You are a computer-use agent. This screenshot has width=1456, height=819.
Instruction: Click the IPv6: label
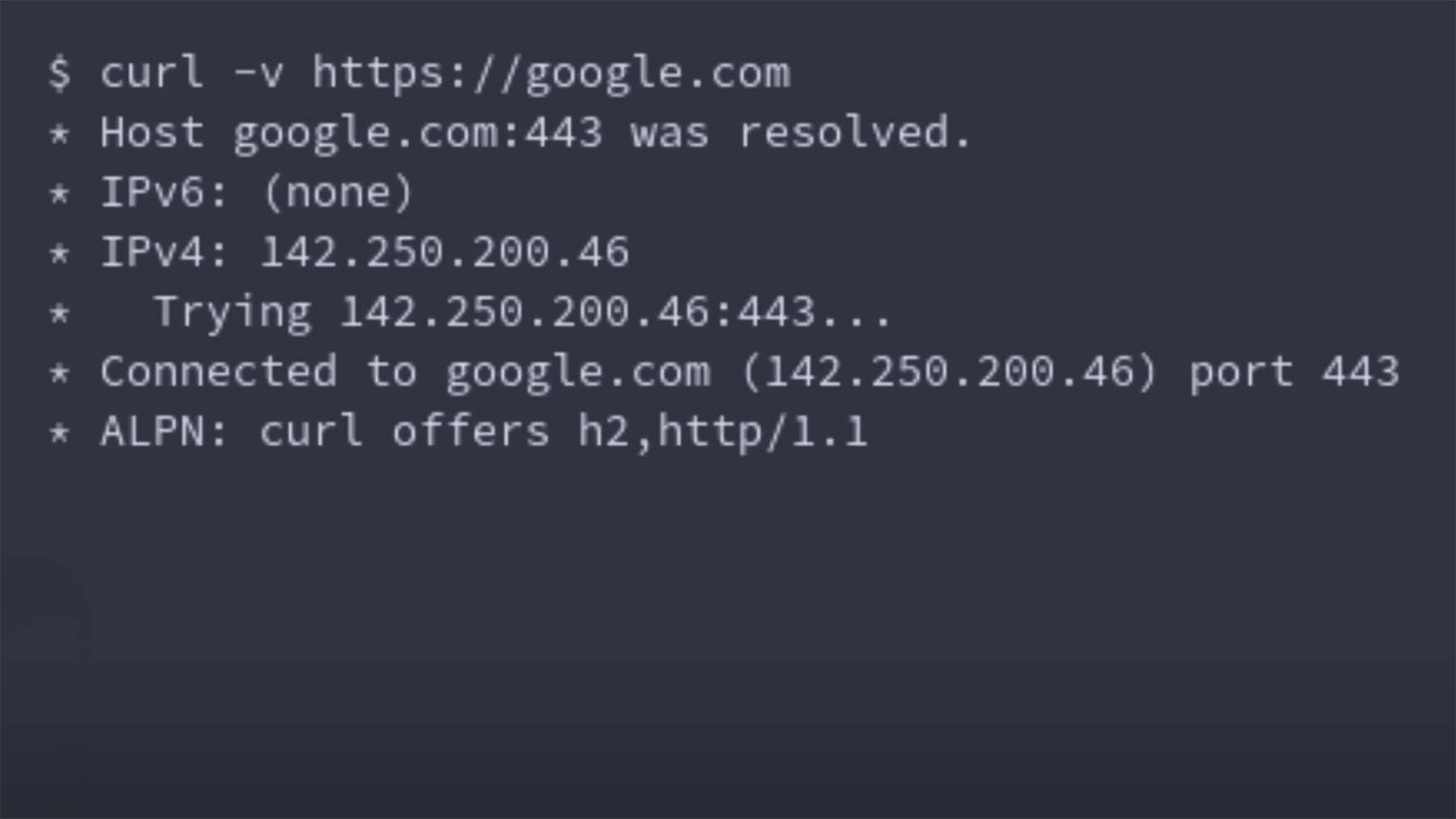coord(164,192)
